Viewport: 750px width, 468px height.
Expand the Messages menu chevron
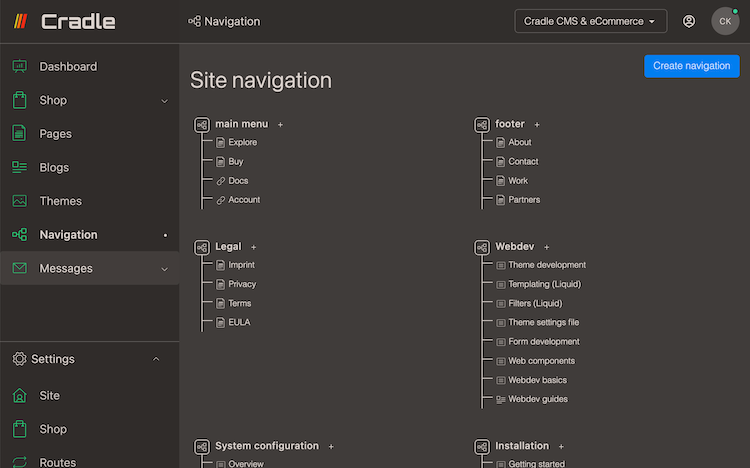(165, 269)
